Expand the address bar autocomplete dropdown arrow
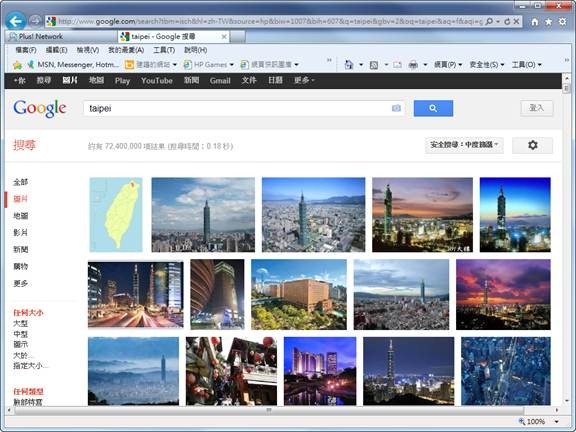The height and width of the screenshot is (432, 576). [x=498, y=22]
